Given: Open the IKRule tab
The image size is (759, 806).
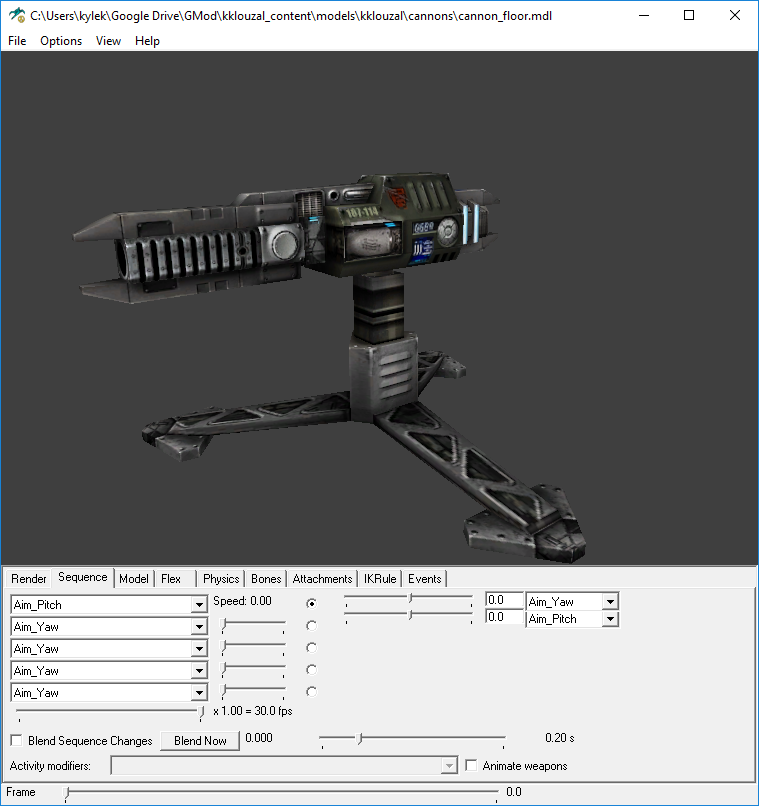Looking at the screenshot, I should [x=380, y=579].
